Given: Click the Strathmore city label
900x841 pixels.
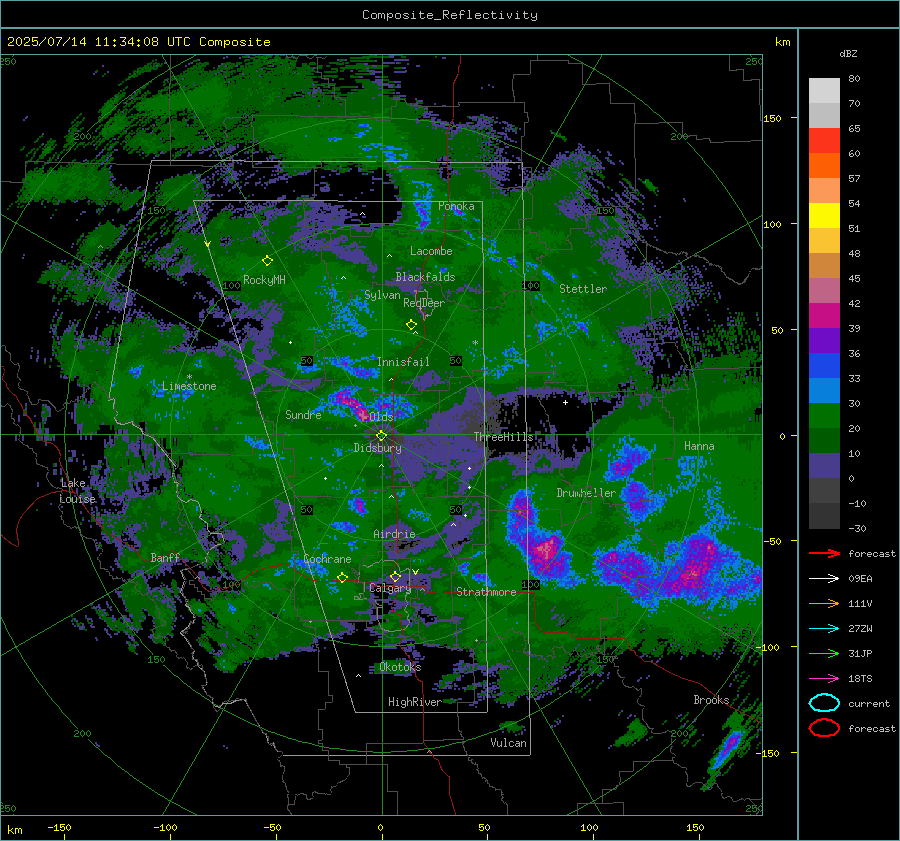Looking at the screenshot, I should click(486, 592).
